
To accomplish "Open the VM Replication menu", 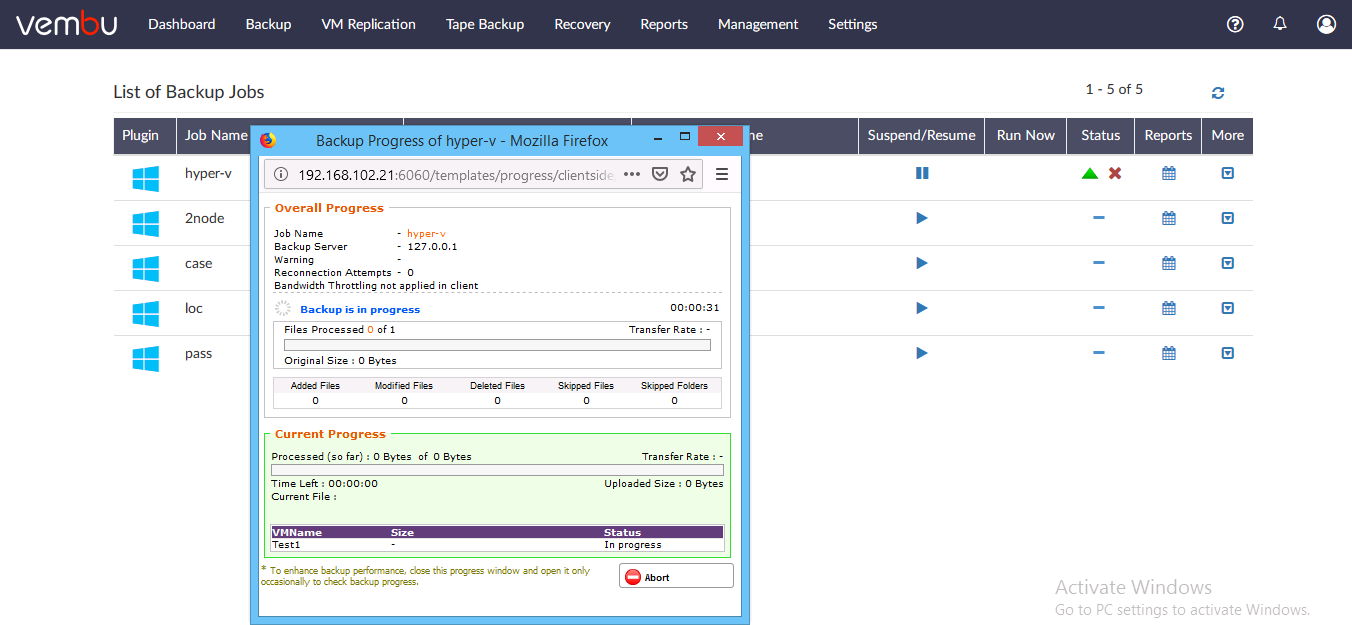I will [368, 24].
